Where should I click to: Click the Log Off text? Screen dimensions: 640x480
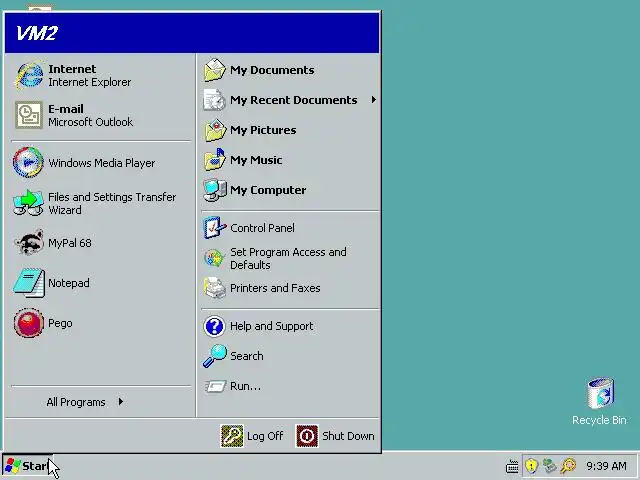click(265, 436)
